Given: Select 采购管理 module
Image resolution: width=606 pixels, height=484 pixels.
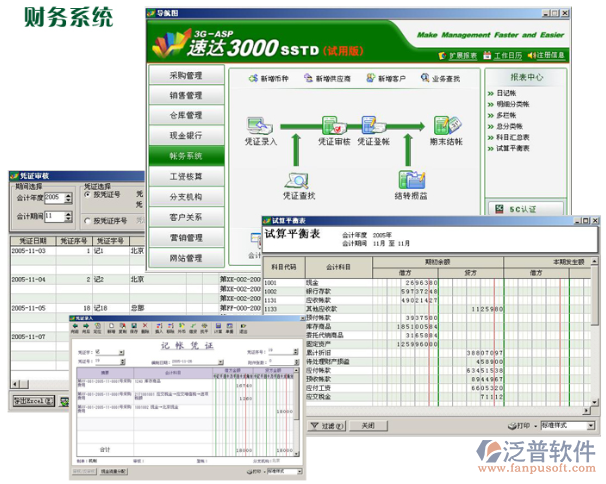Looking at the screenshot, I should 186,75.
